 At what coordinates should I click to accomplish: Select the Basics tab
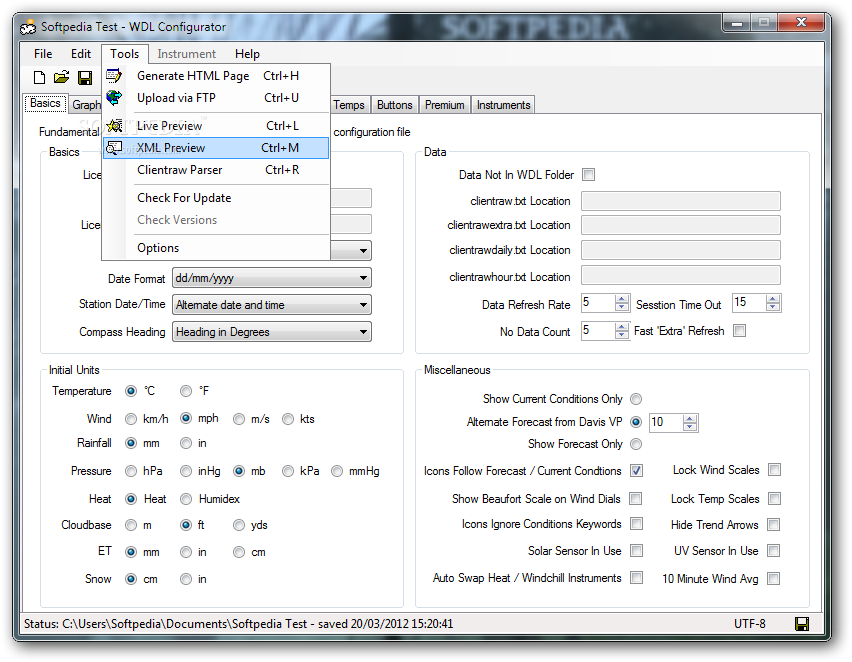(x=45, y=103)
